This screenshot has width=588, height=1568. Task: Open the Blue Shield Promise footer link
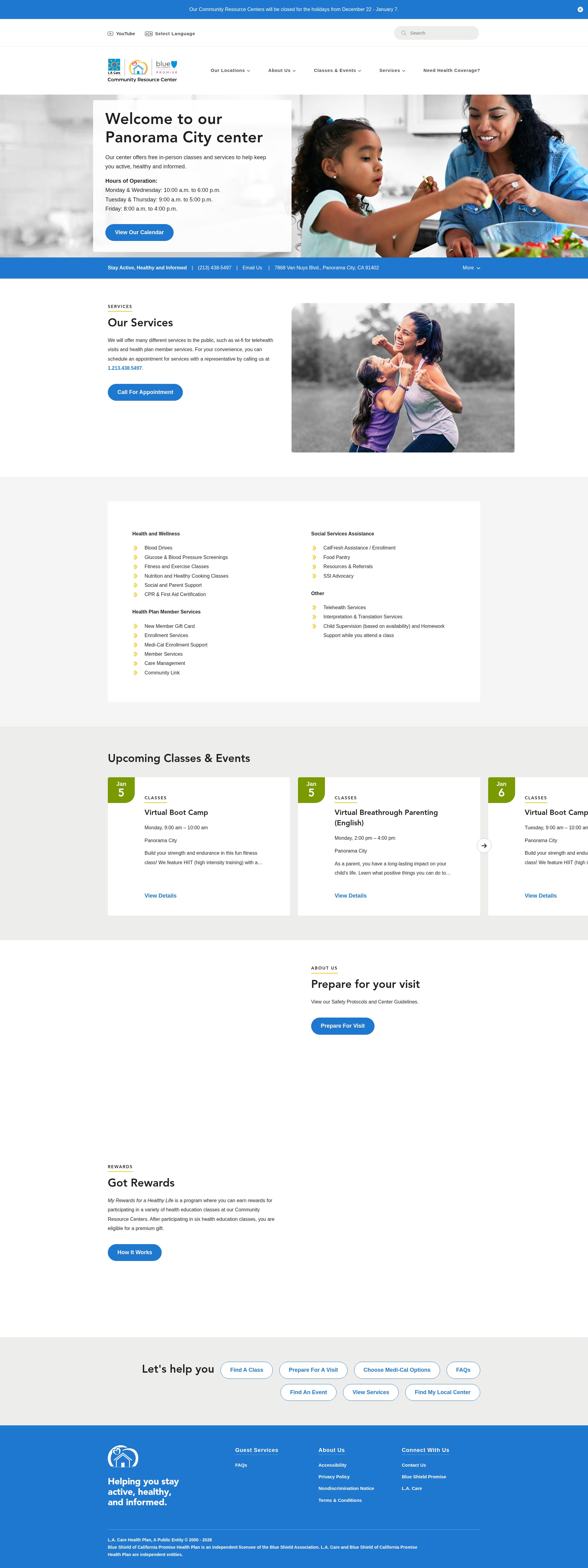[424, 1477]
